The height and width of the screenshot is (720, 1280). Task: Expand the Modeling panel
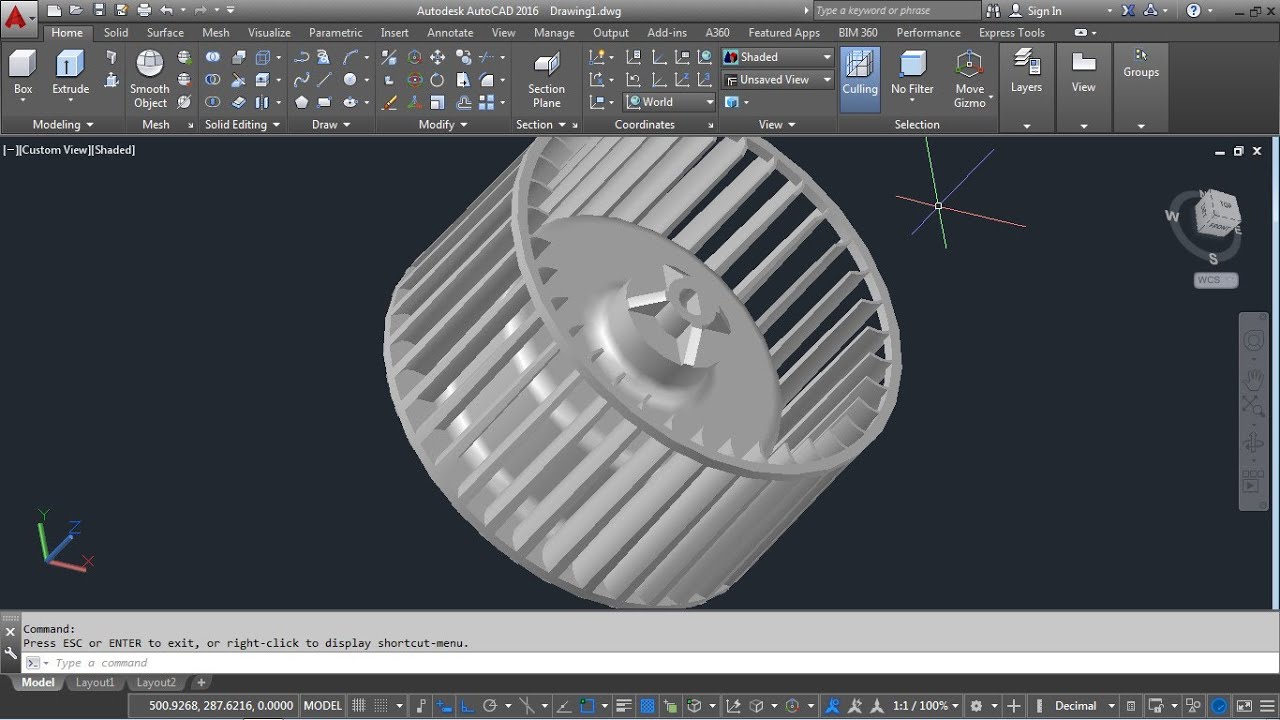(x=63, y=125)
